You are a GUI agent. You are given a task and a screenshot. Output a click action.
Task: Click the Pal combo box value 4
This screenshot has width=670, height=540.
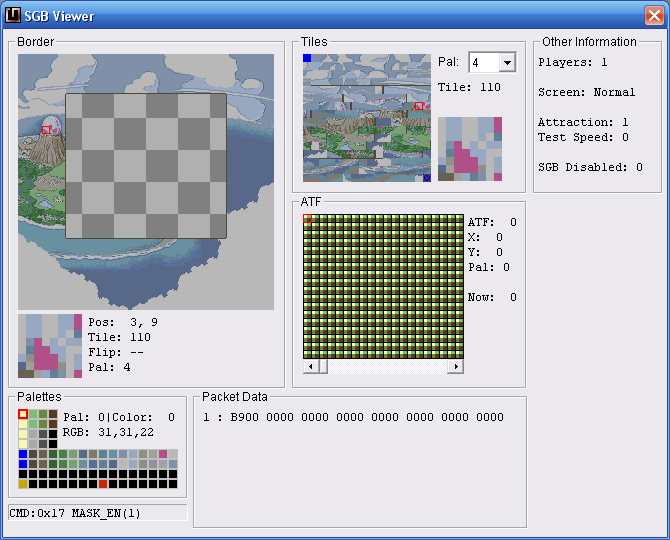click(x=485, y=63)
